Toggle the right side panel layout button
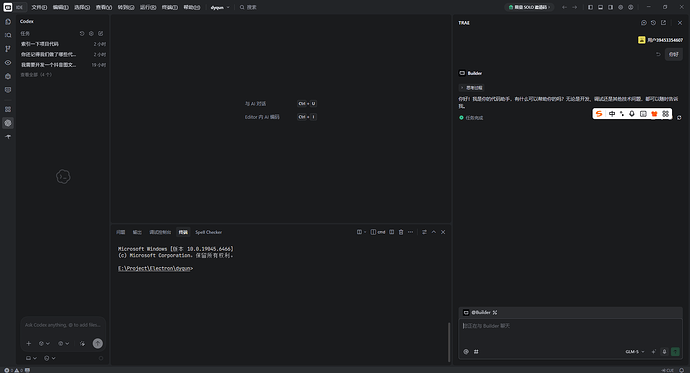This screenshot has width=690, height=373. click(610, 7)
